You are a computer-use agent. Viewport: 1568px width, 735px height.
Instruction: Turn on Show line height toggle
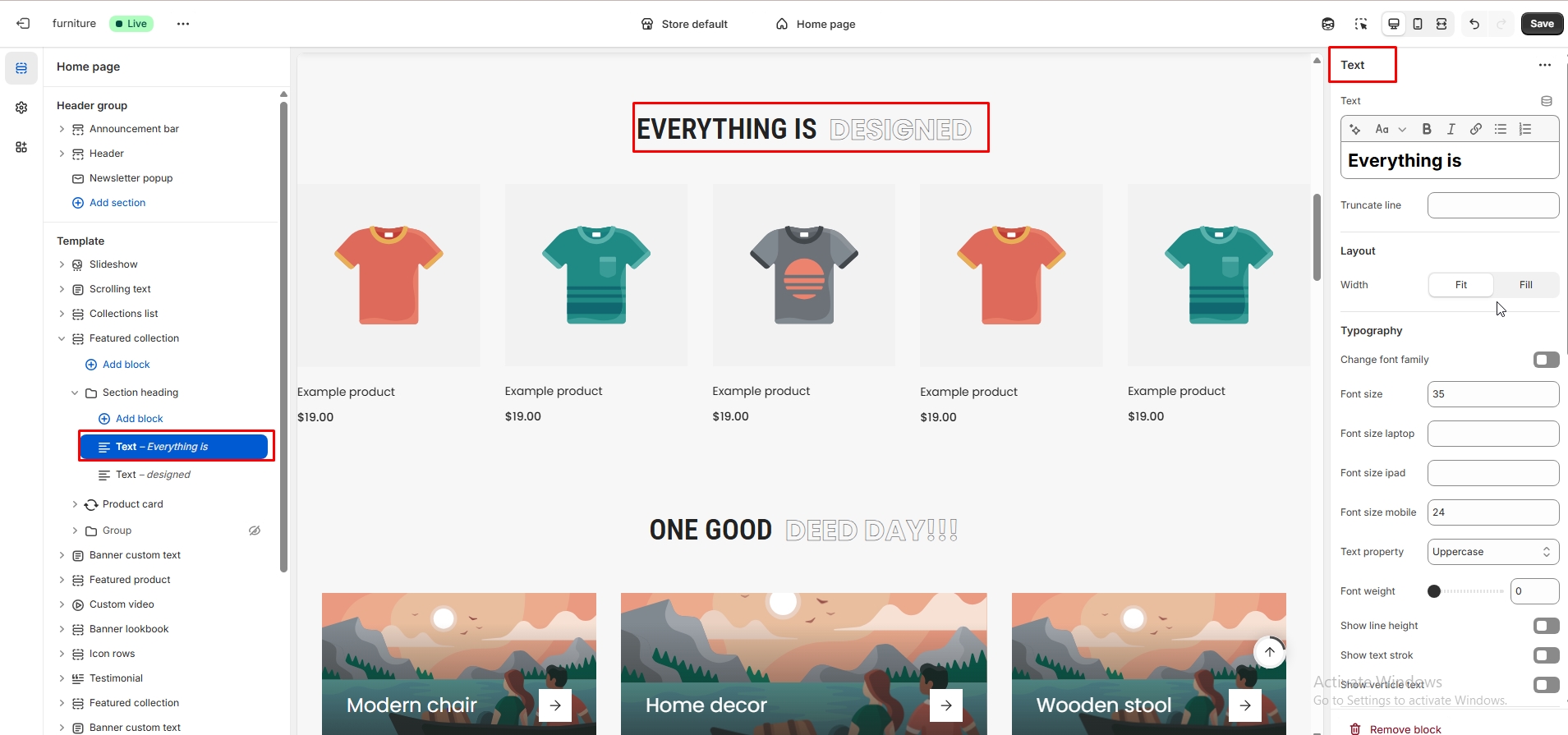[x=1546, y=626]
